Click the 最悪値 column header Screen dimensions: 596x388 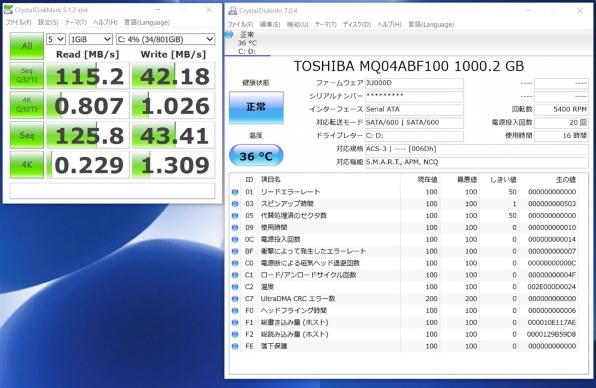click(467, 180)
